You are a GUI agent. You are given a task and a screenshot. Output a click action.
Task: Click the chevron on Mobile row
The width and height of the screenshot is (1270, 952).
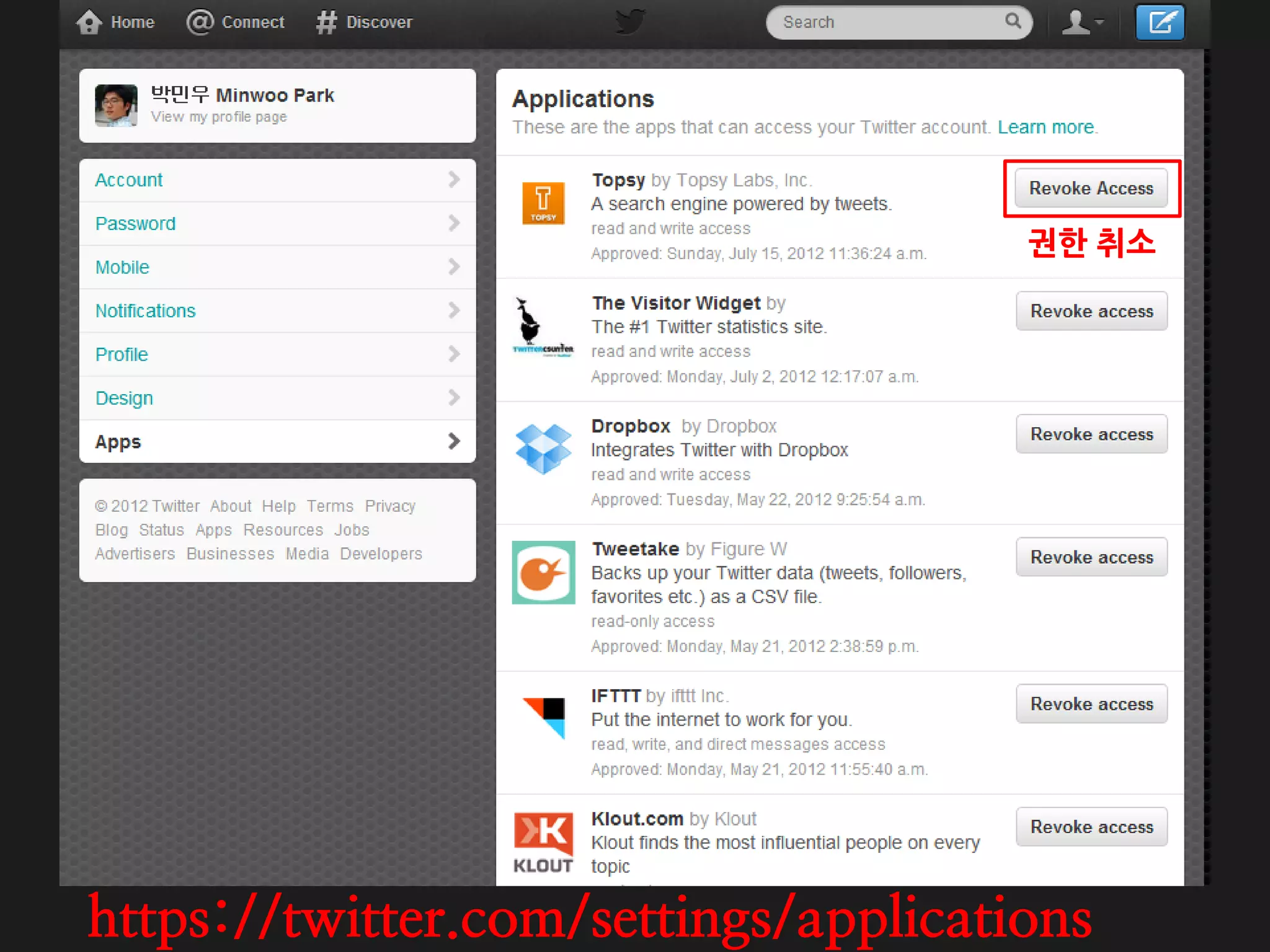click(x=454, y=267)
